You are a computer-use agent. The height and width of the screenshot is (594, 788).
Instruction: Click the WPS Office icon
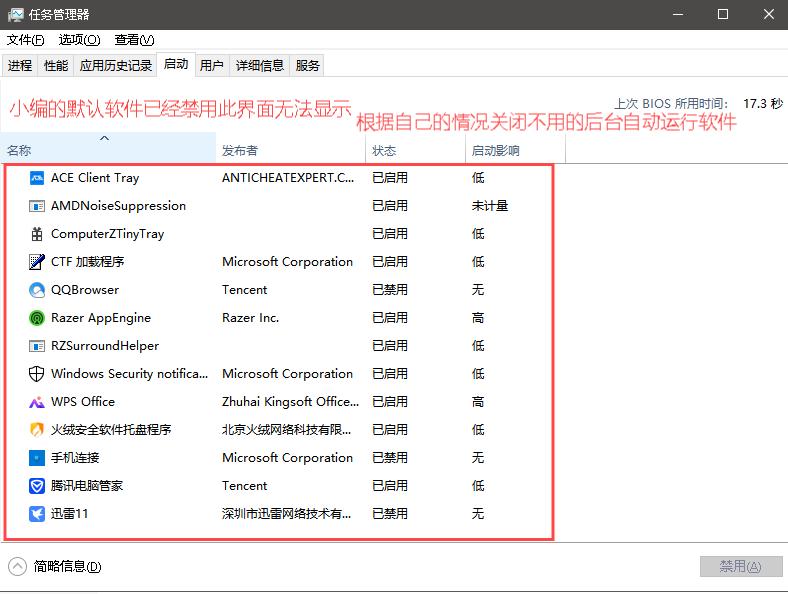37,402
